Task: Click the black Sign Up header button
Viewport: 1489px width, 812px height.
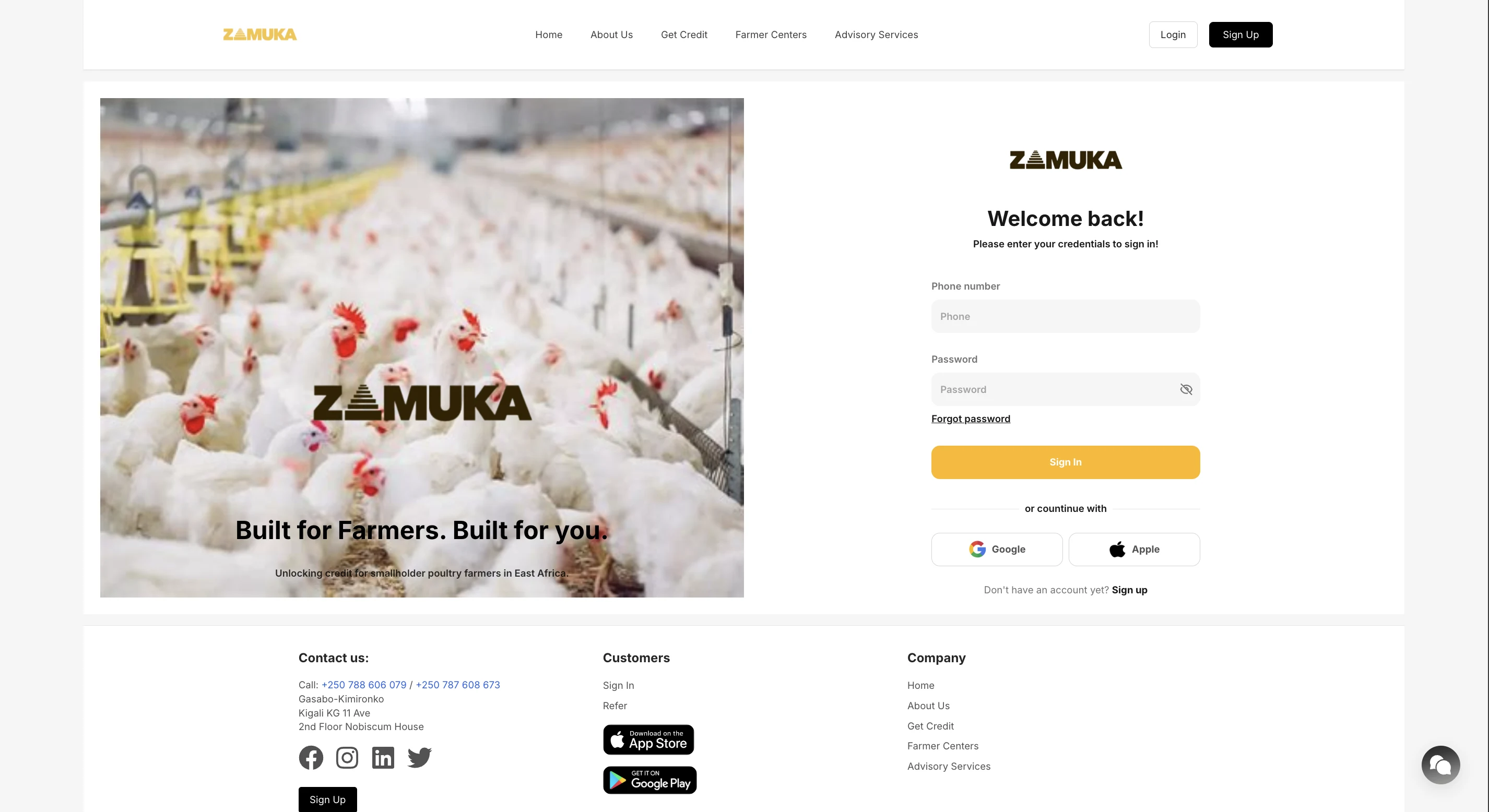Action: point(1240,34)
